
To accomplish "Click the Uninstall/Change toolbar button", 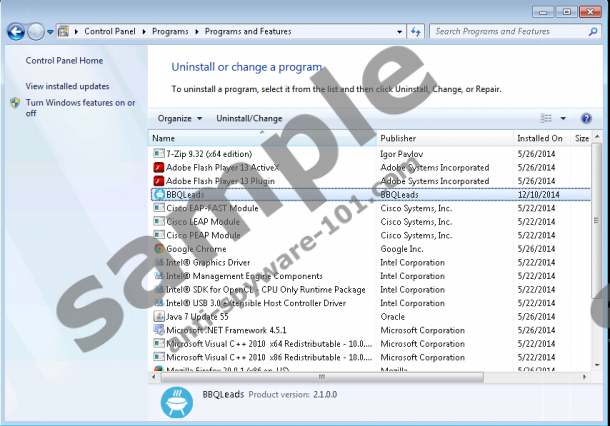I will click(249, 118).
